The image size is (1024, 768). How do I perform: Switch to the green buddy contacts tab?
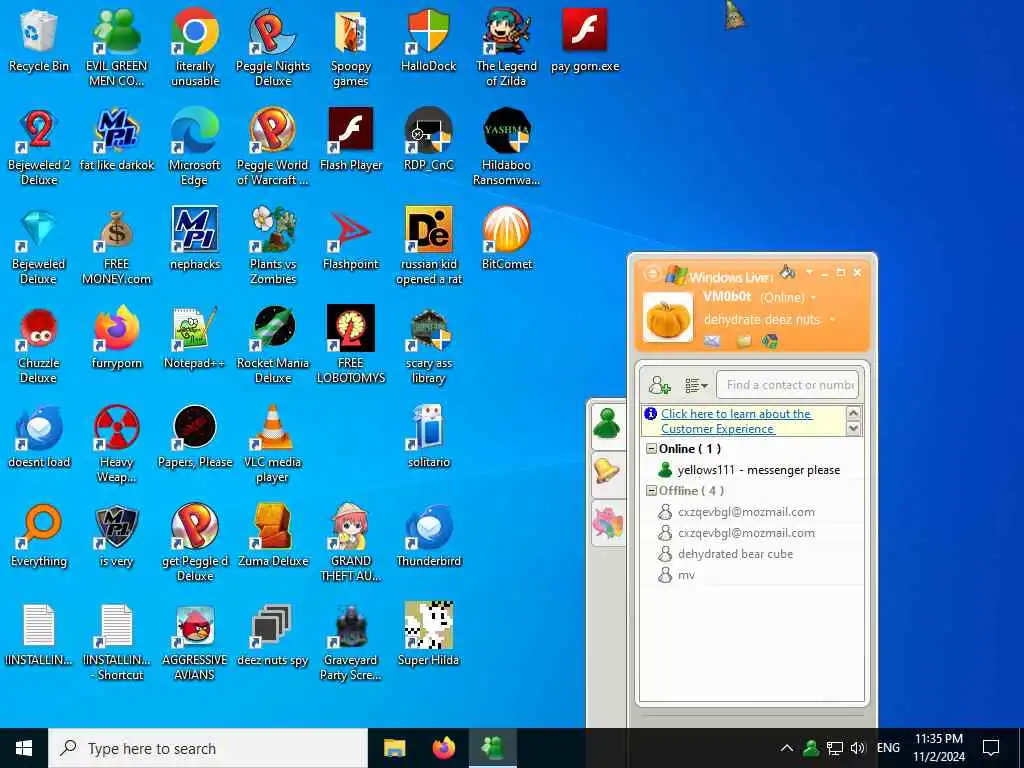[x=608, y=424]
